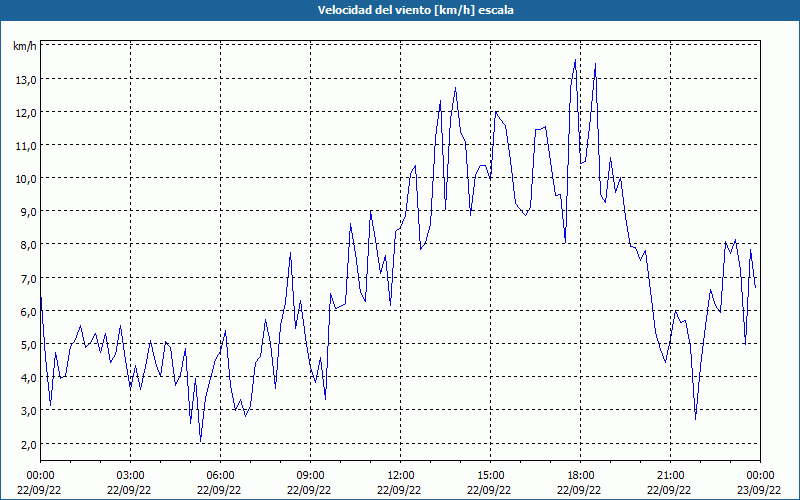Click the 21:00 time axis label

[x=670, y=476]
